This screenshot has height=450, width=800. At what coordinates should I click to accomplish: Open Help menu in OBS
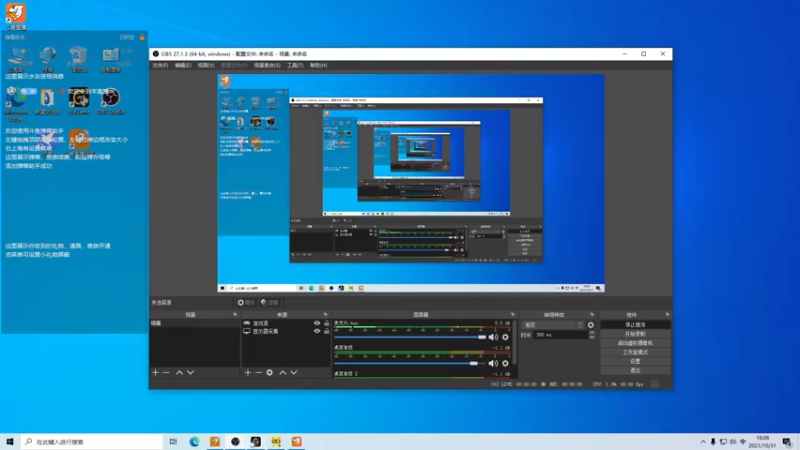(x=318, y=65)
